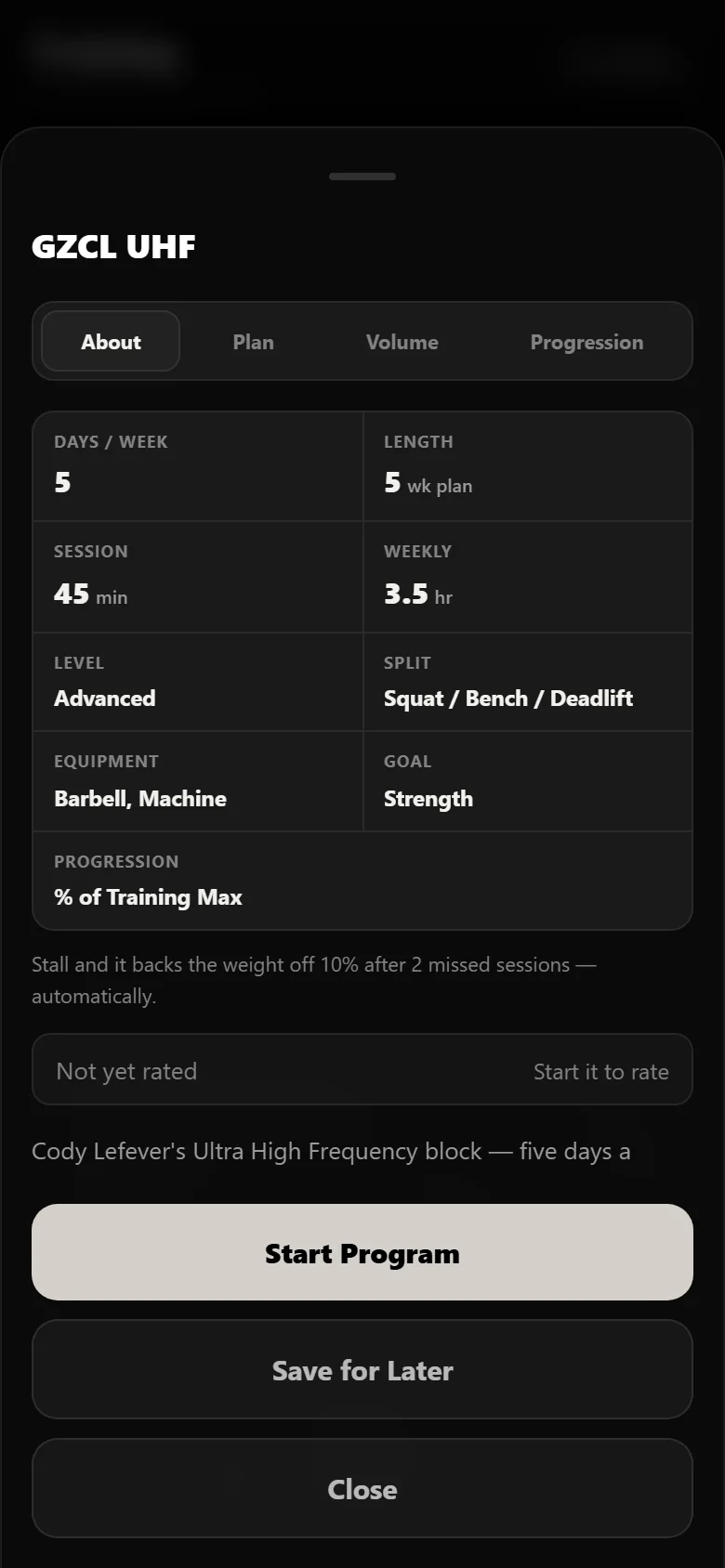Tap the Start Program button
Screen dimensions: 725x1568
click(x=362, y=1252)
